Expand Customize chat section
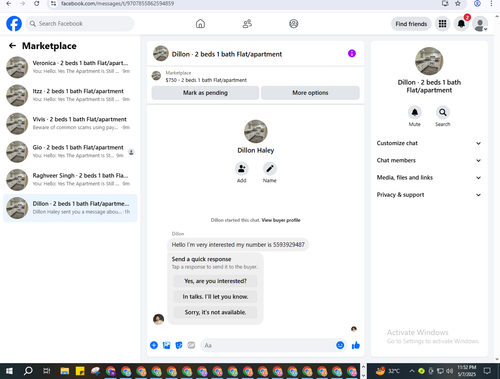This screenshot has height=379, width=500. tap(429, 143)
